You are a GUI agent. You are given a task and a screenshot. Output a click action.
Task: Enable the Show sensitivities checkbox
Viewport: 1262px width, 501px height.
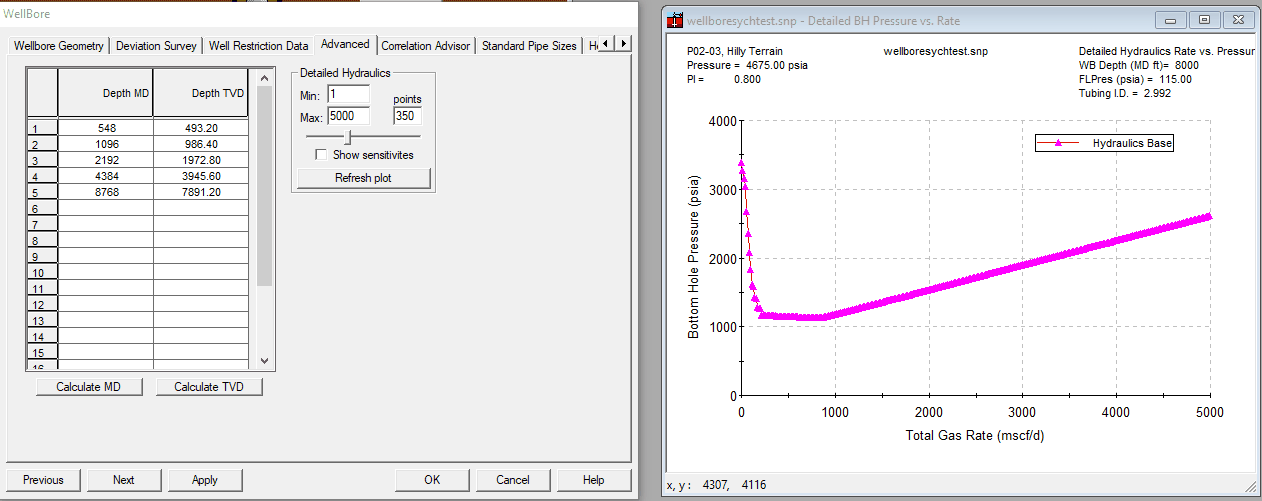point(321,155)
